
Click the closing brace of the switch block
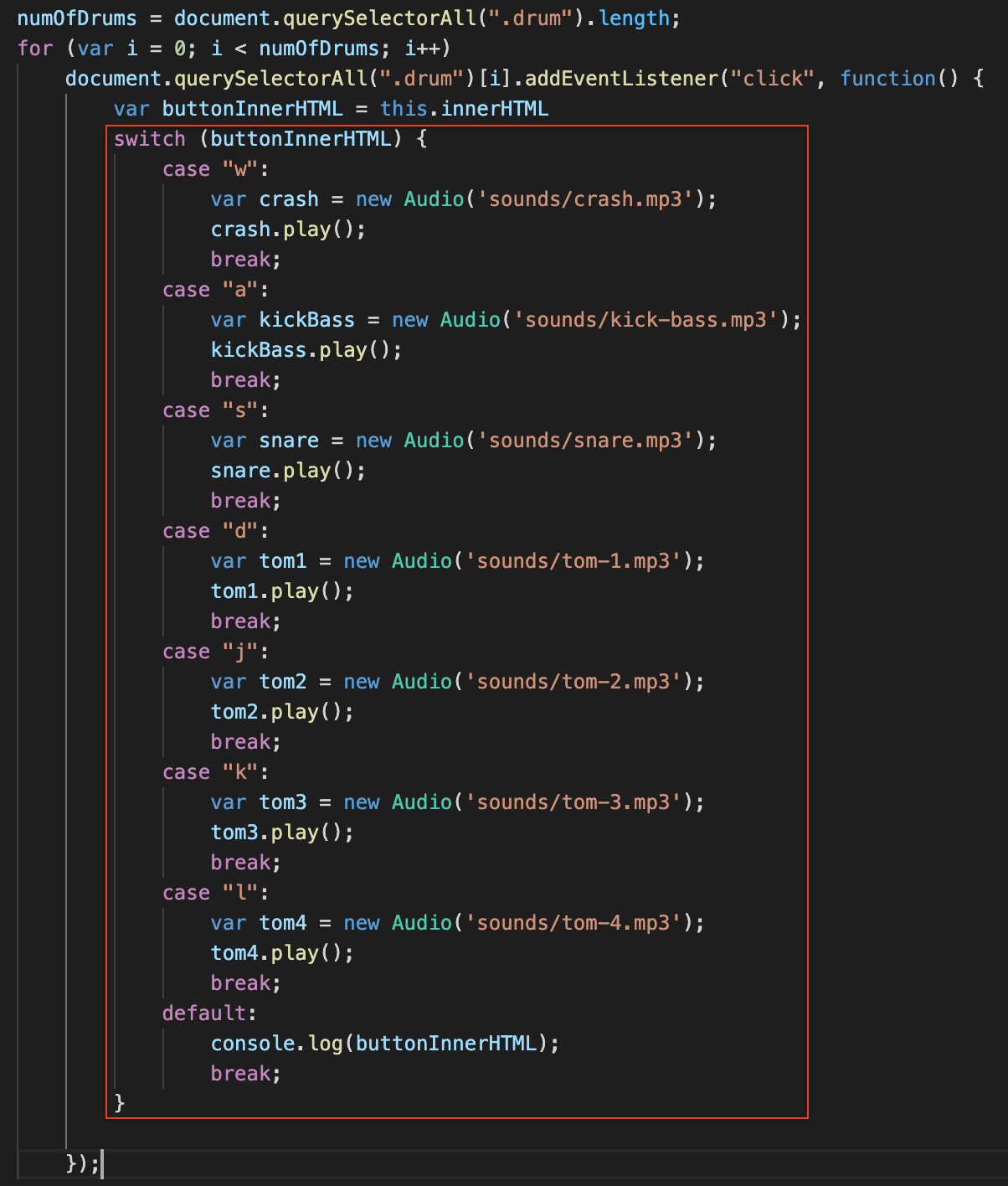coord(120,1103)
